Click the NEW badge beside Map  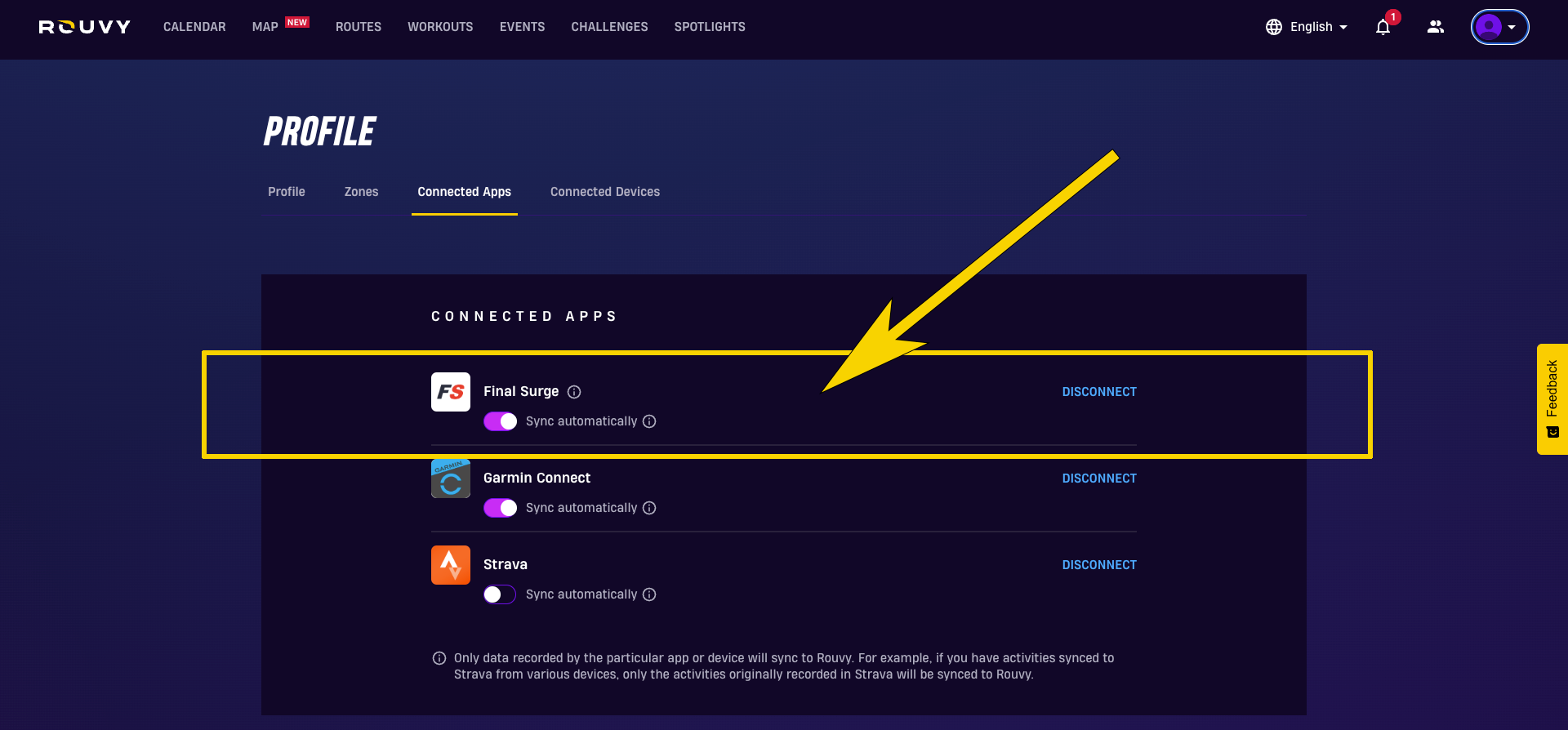pyautogui.click(x=297, y=22)
